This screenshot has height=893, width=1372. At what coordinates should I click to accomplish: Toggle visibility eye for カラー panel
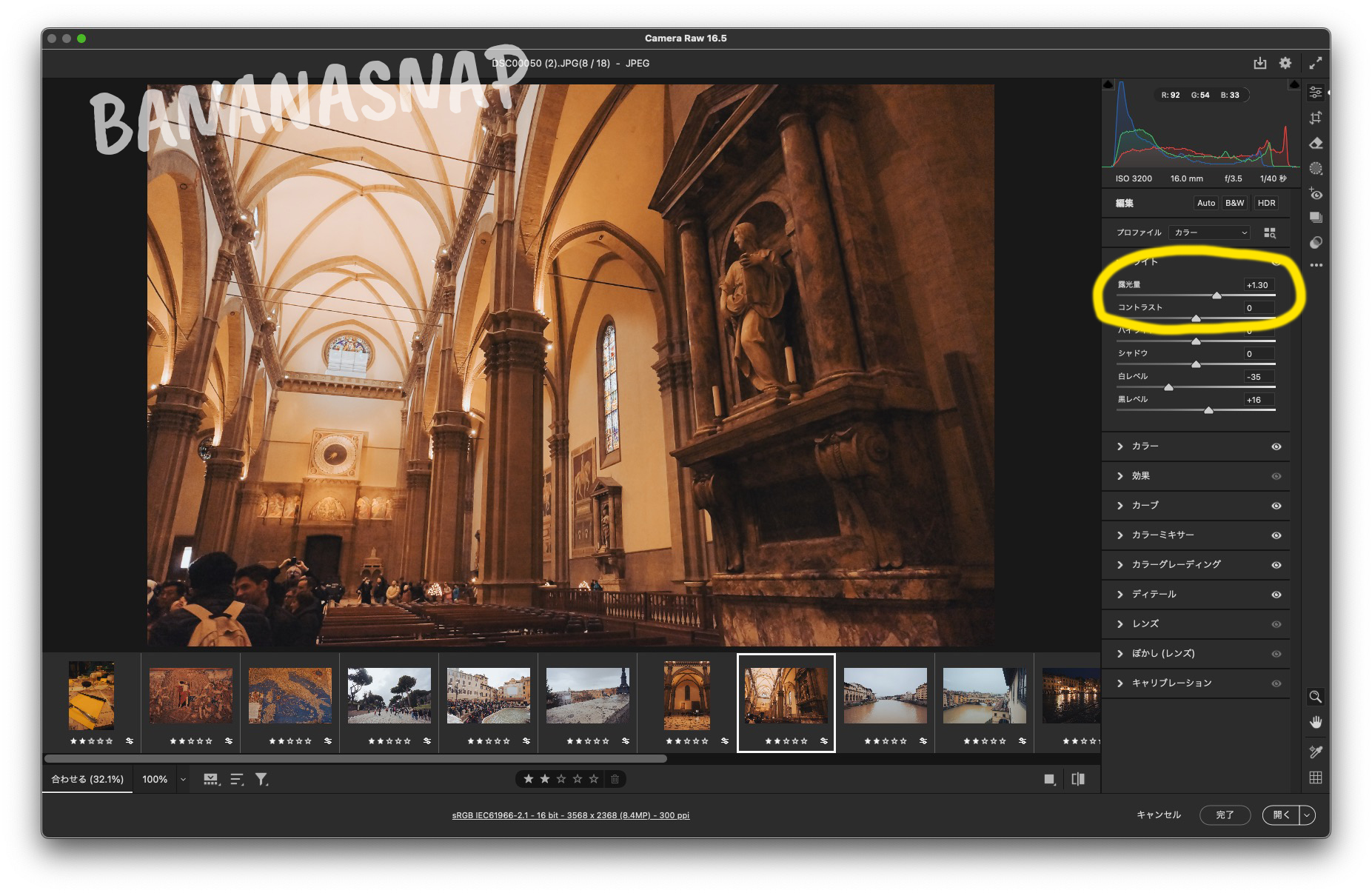click(1276, 446)
